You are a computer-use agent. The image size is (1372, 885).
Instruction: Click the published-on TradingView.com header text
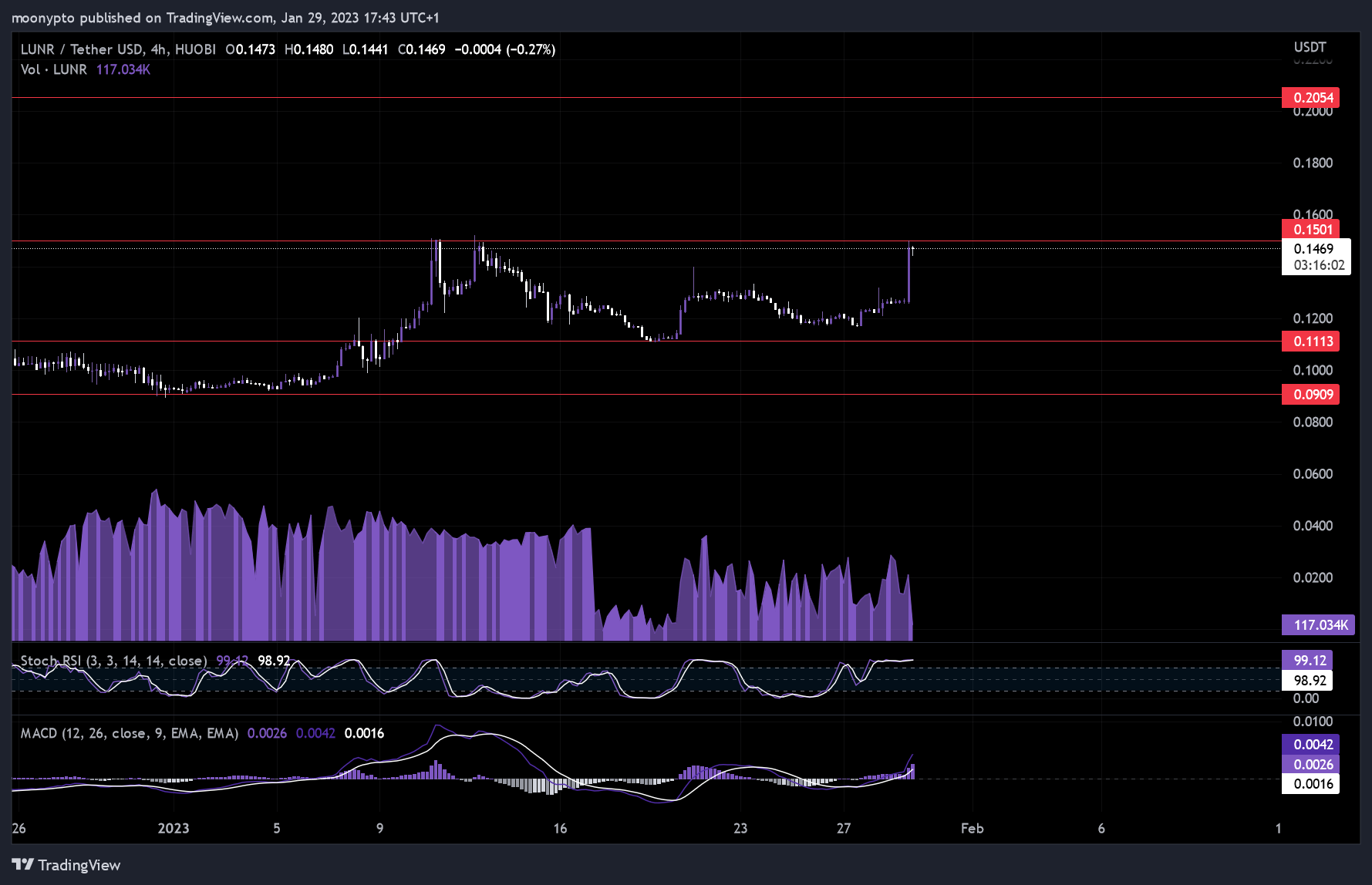[x=225, y=17]
